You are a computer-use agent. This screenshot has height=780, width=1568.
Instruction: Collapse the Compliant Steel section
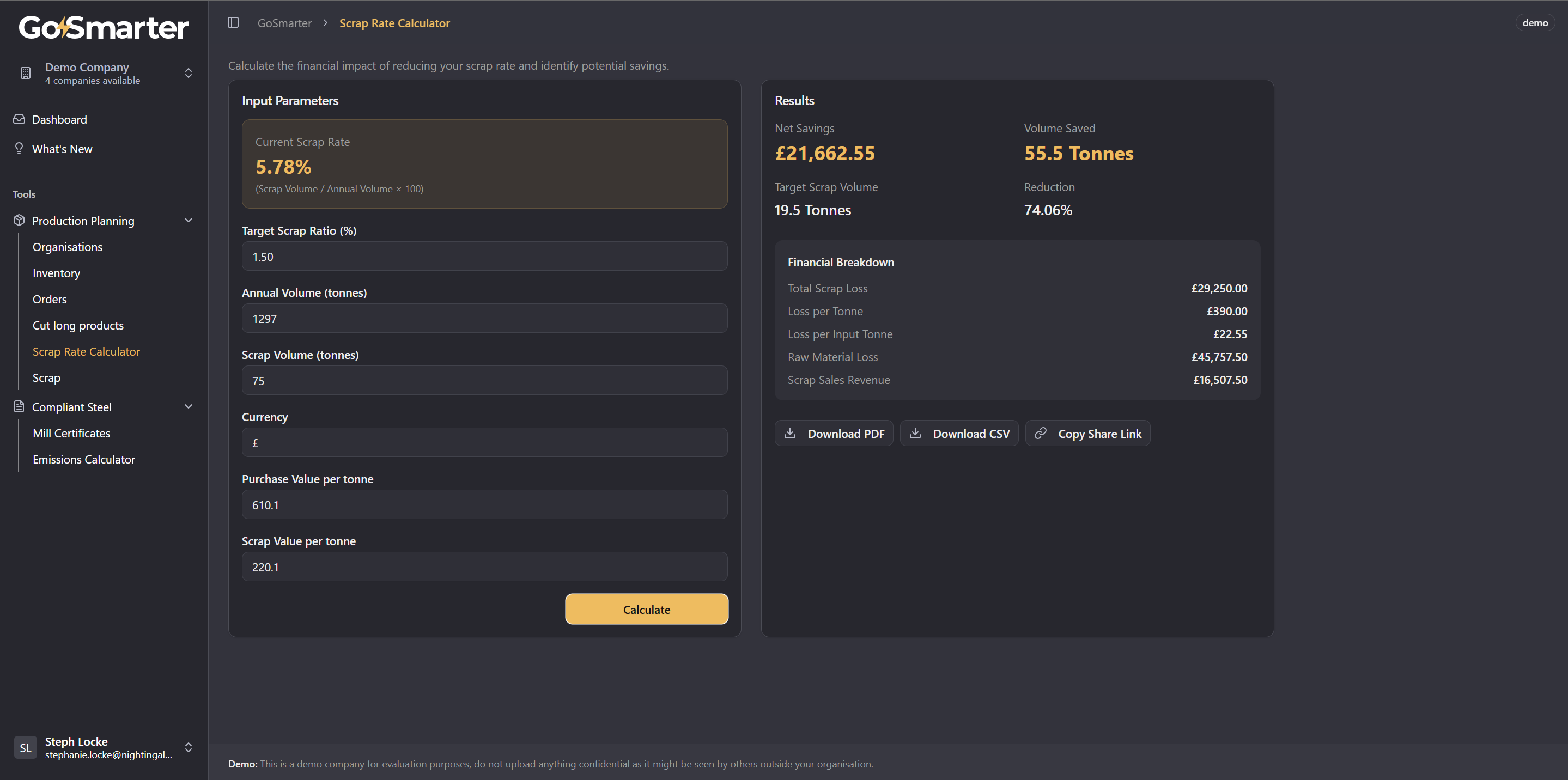(x=188, y=406)
